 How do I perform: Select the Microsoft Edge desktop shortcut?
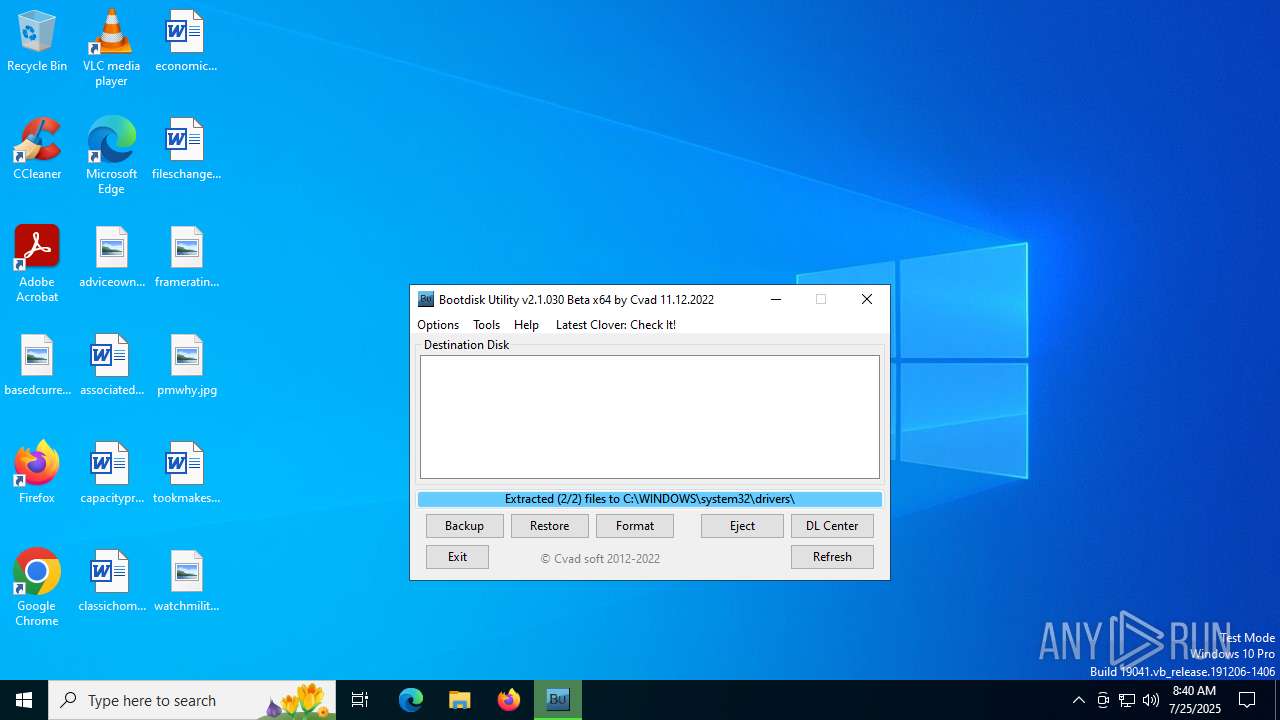[111, 156]
